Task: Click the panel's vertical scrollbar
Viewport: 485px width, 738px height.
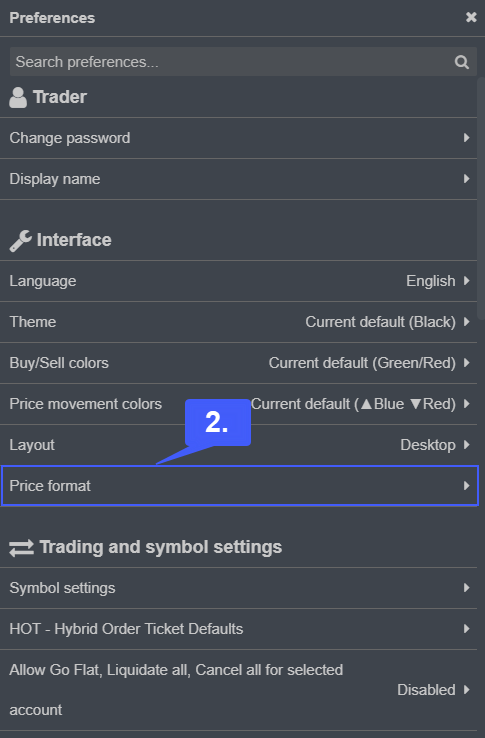Action: pyautogui.click(x=481, y=199)
